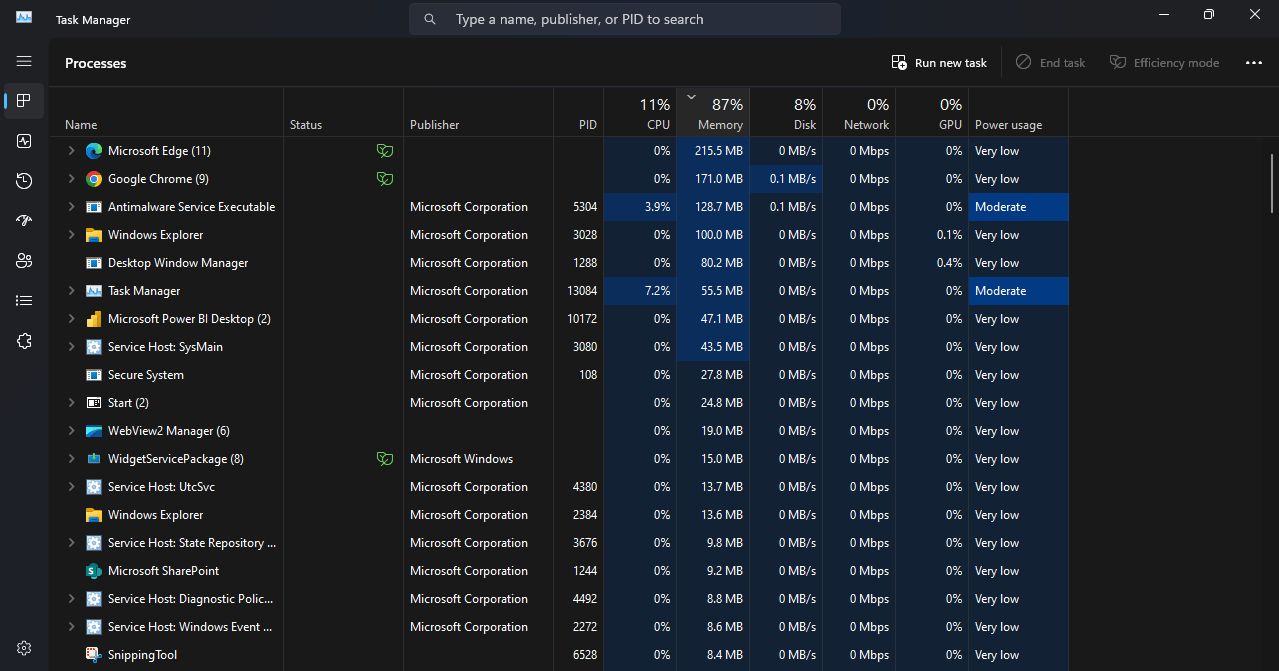Image resolution: width=1279 pixels, height=671 pixels.
Task: Open the Startup apps page
Action: coord(24,221)
